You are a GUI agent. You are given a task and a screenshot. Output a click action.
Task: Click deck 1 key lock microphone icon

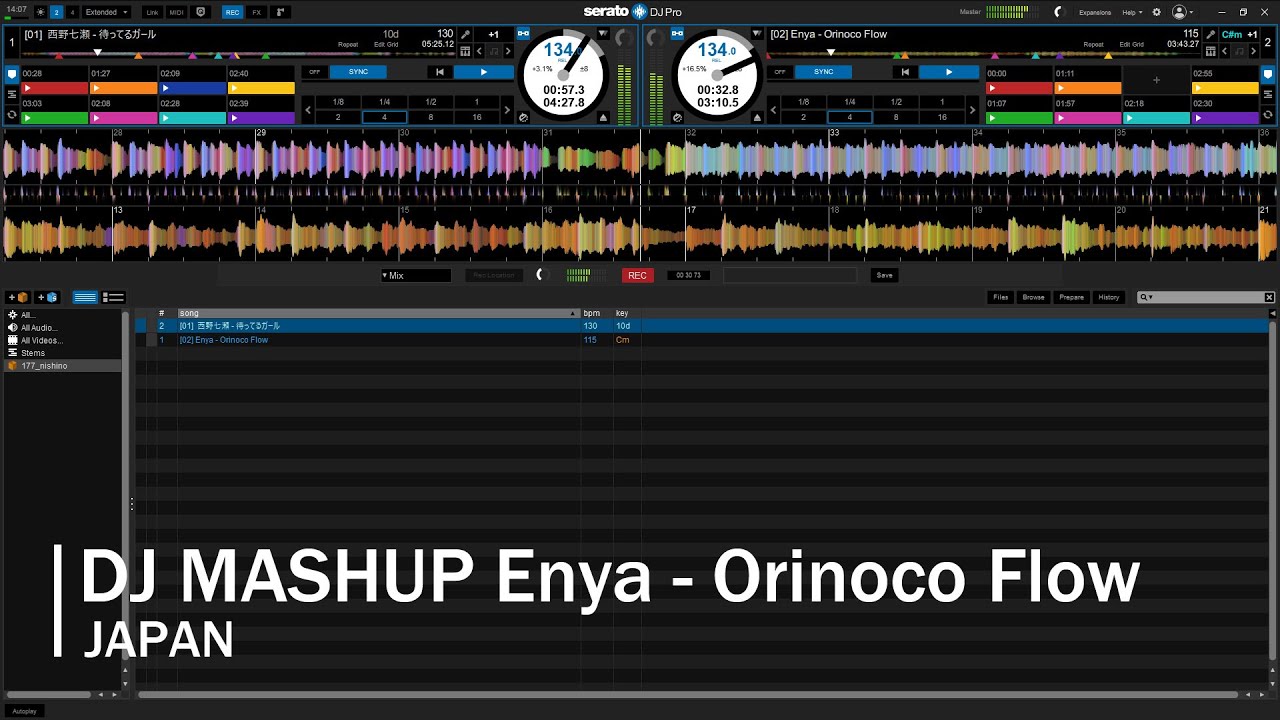click(x=465, y=34)
